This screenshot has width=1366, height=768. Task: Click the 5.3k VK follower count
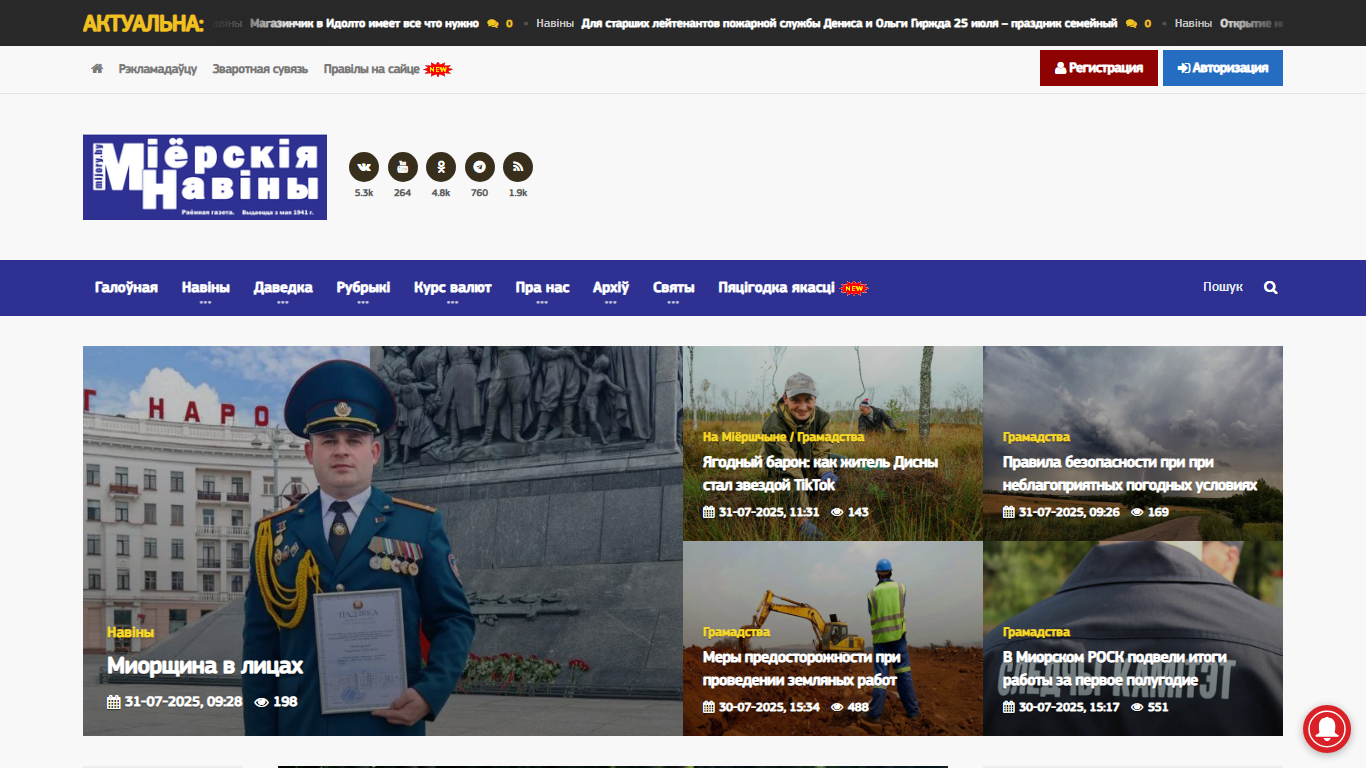coord(364,193)
